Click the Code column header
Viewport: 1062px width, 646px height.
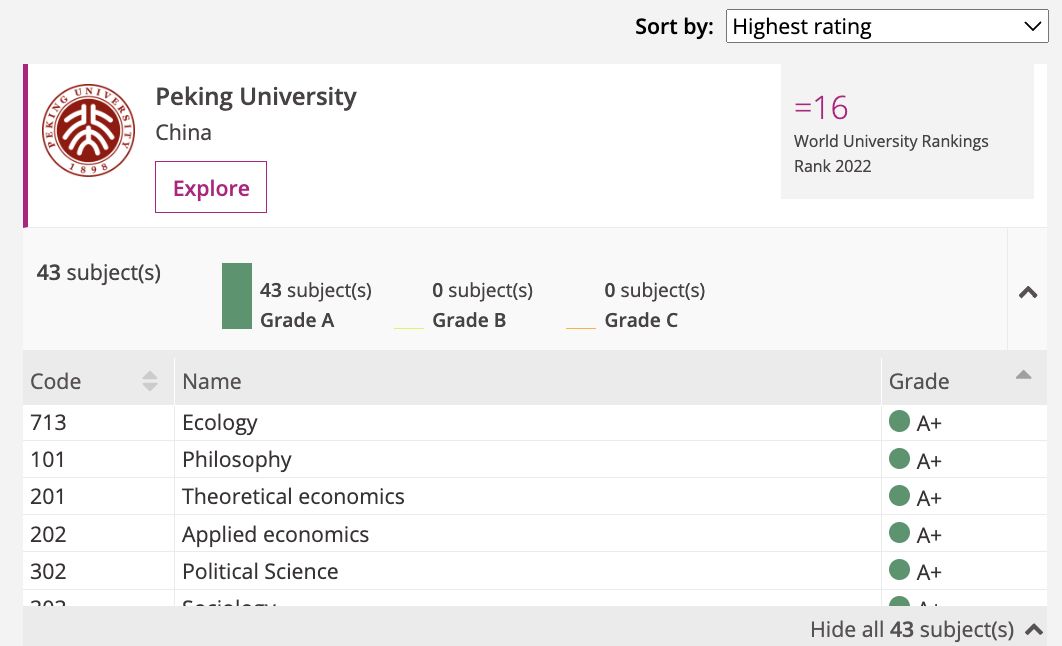coord(56,381)
